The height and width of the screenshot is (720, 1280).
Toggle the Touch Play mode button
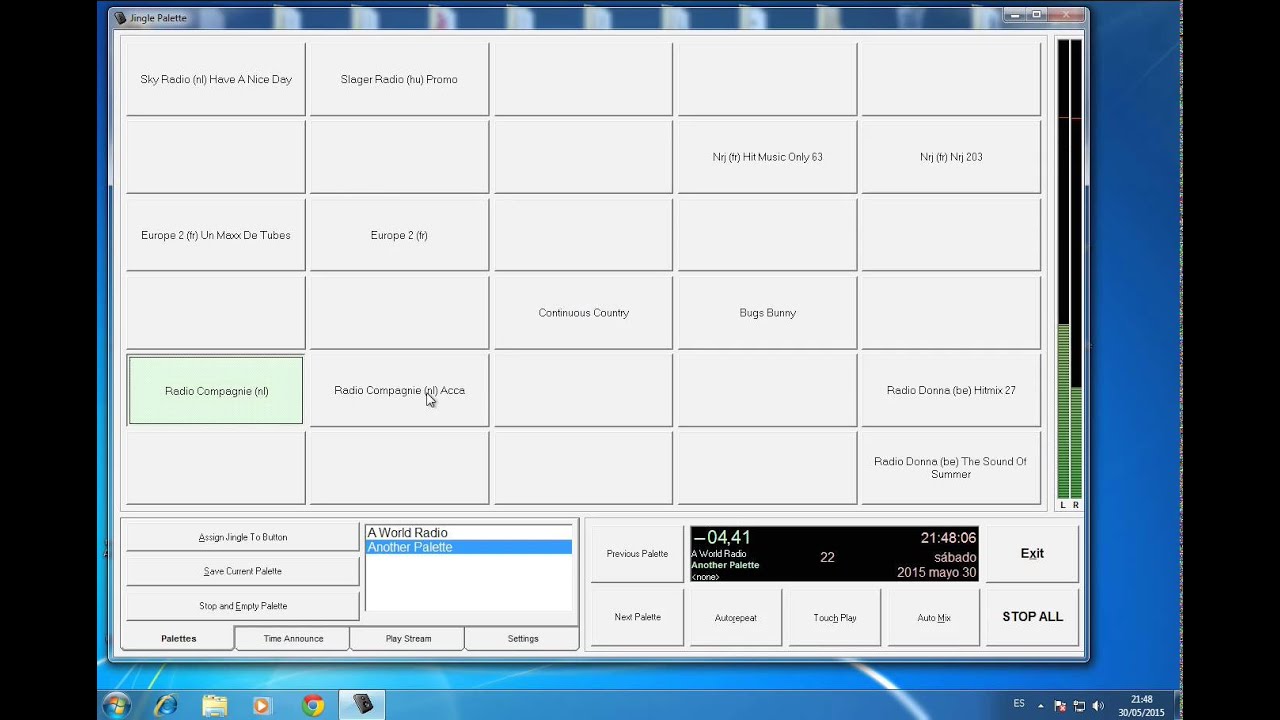coord(835,617)
